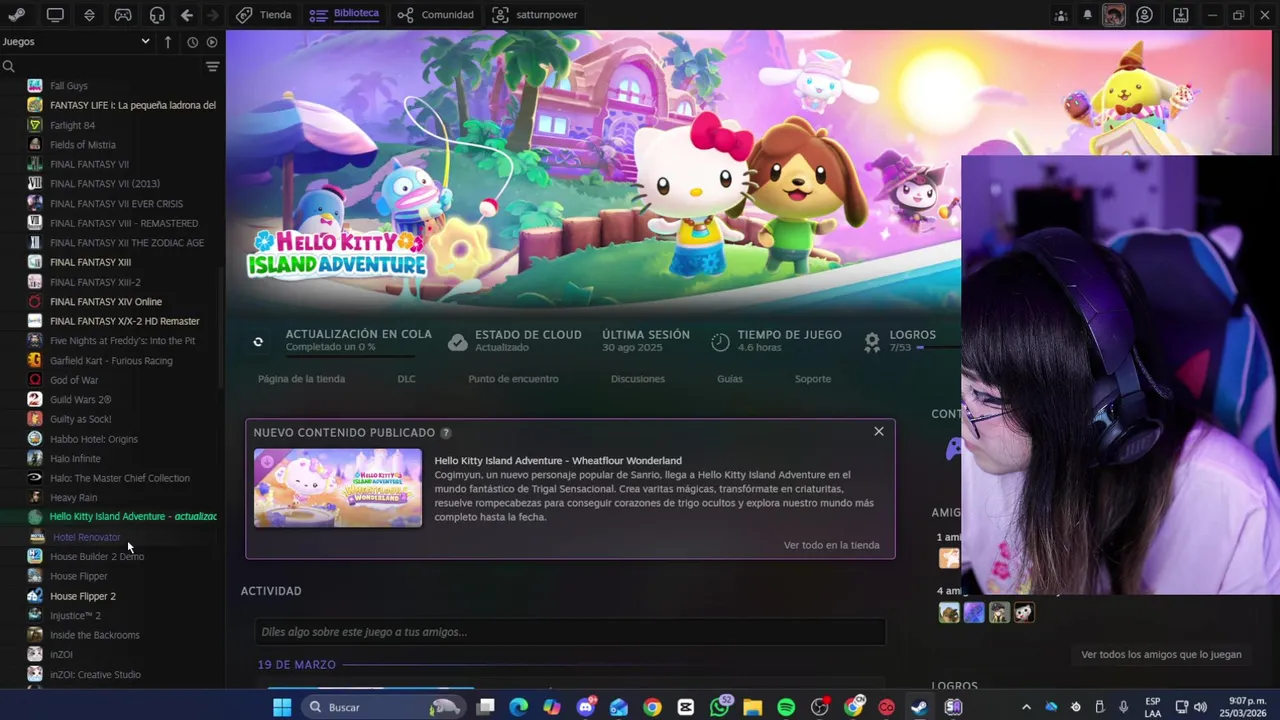Open the Guías tab

coord(729,379)
